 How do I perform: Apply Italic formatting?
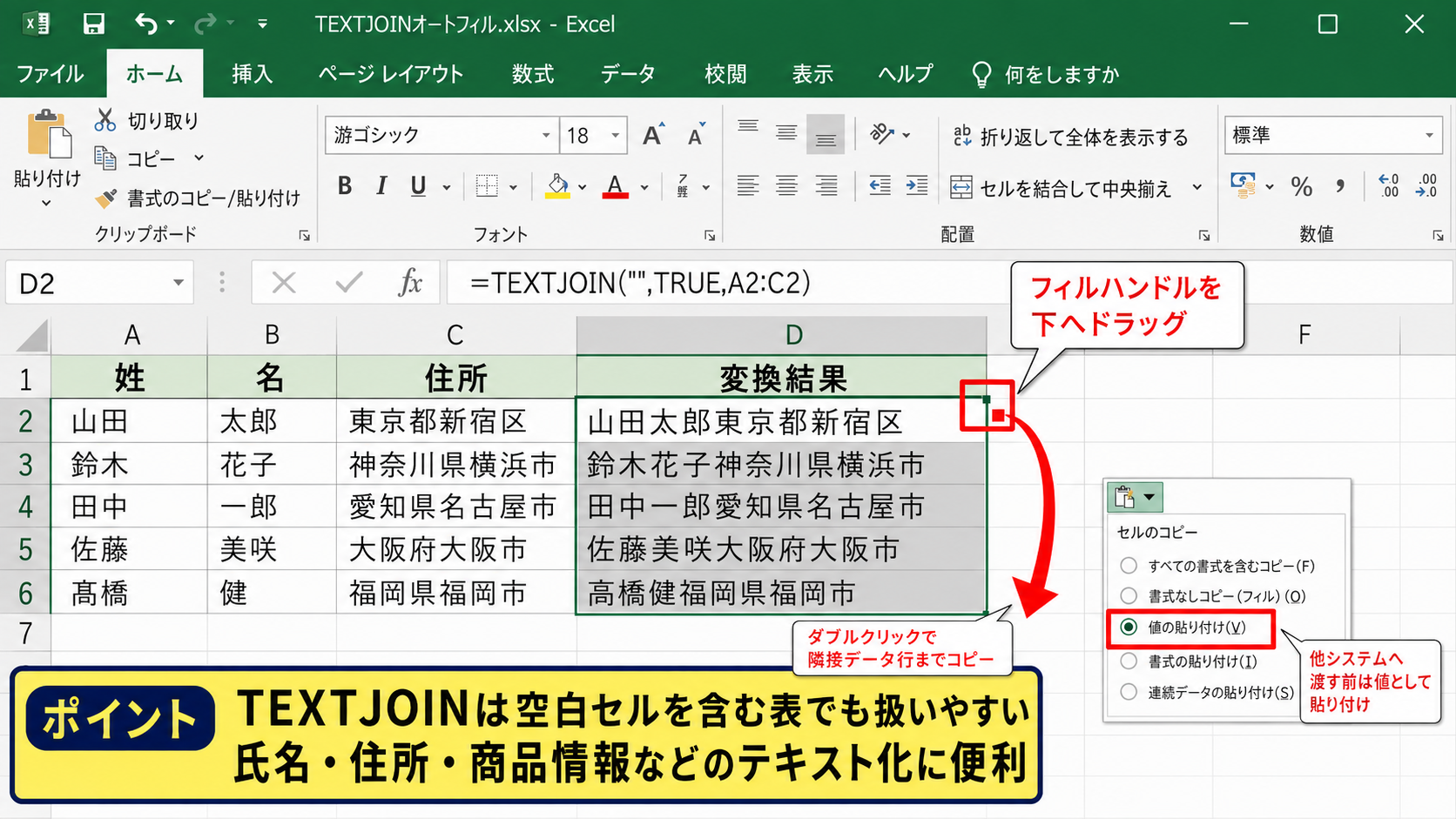[x=381, y=186]
